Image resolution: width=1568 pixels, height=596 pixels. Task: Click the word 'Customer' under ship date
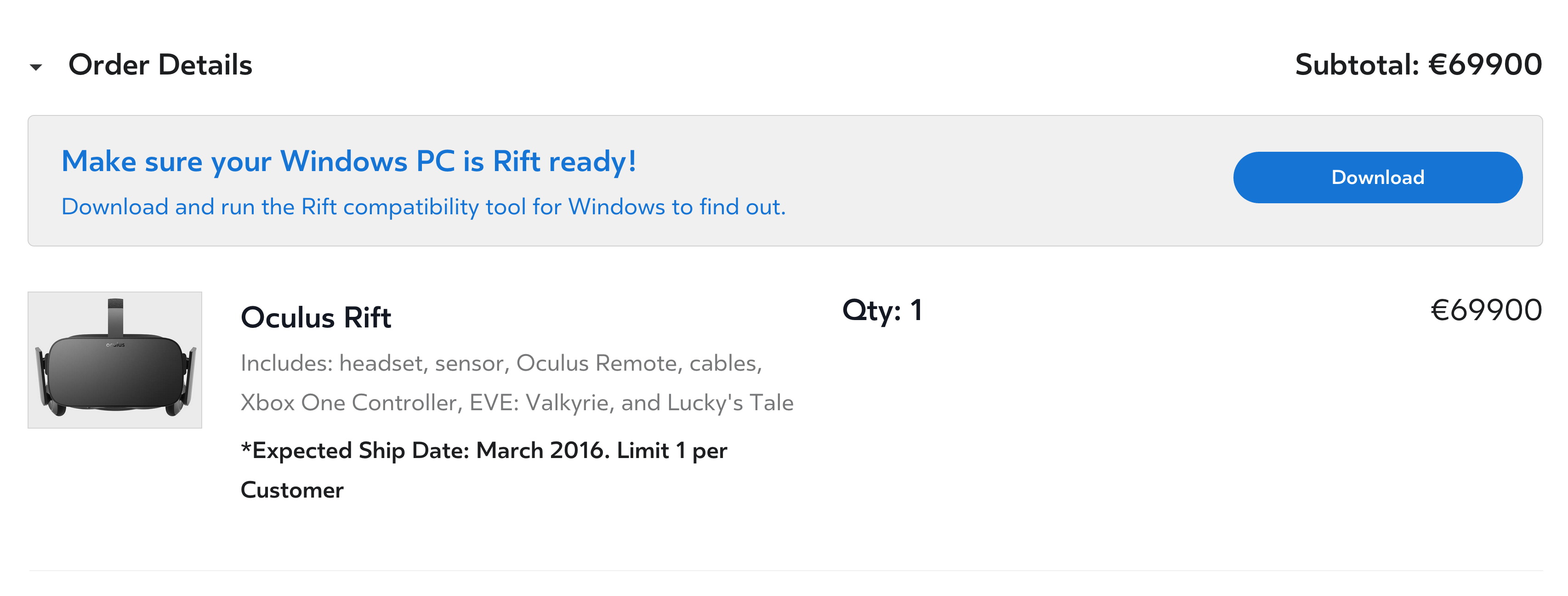click(x=292, y=491)
